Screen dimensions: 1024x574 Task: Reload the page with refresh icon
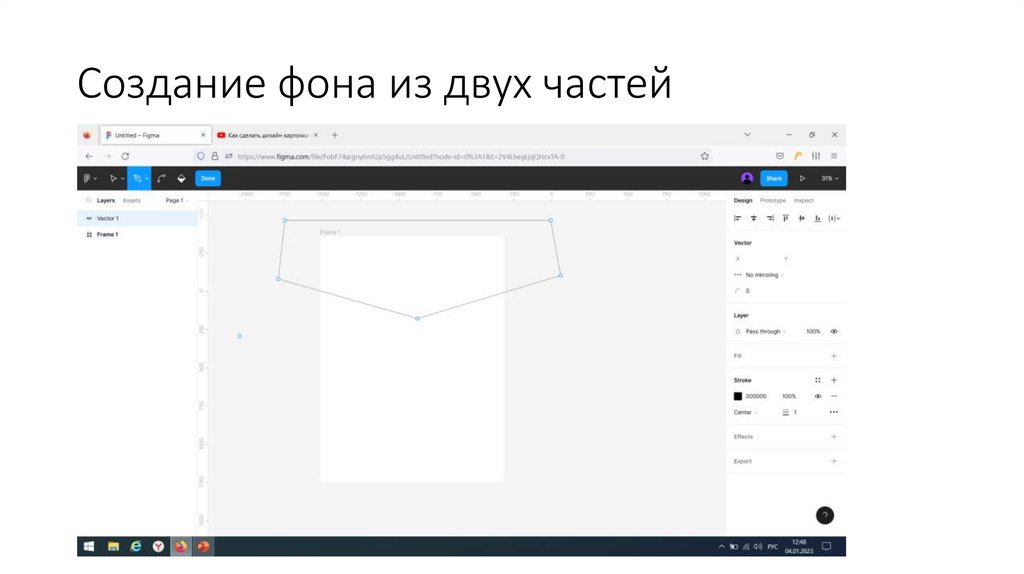tap(125, 157)
